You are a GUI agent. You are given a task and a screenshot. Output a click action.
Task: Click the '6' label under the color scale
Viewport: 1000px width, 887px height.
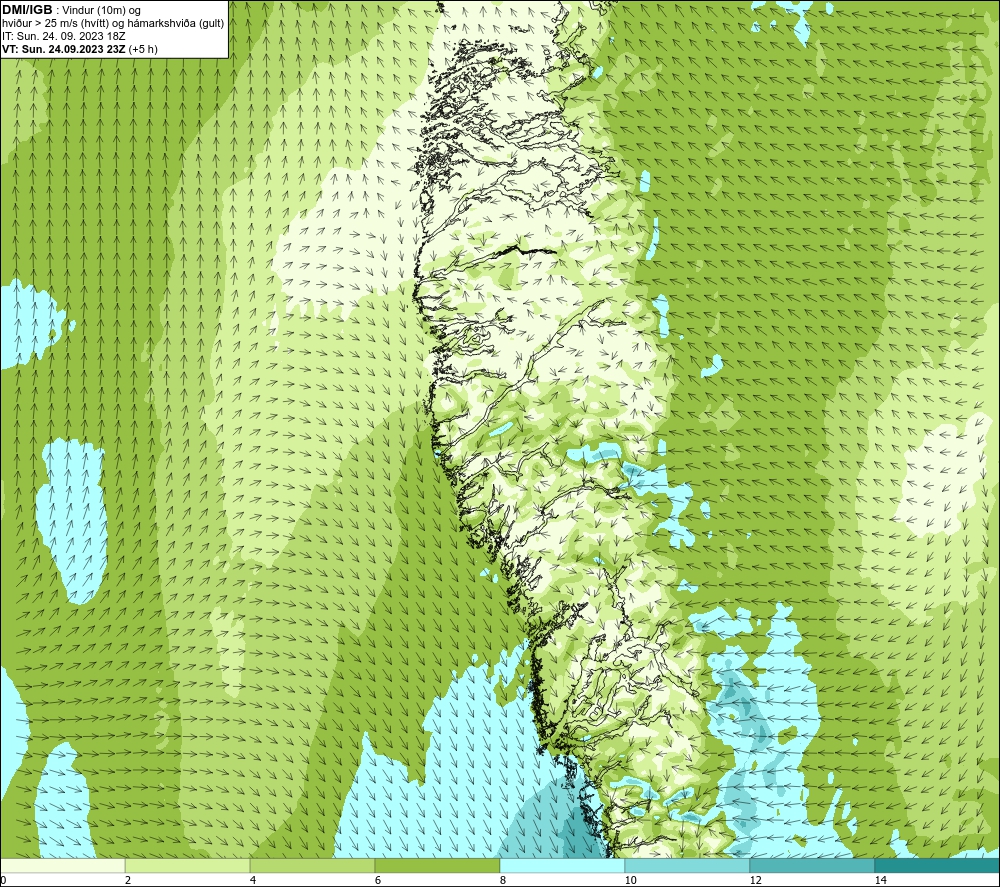click(x=378, y=881)
